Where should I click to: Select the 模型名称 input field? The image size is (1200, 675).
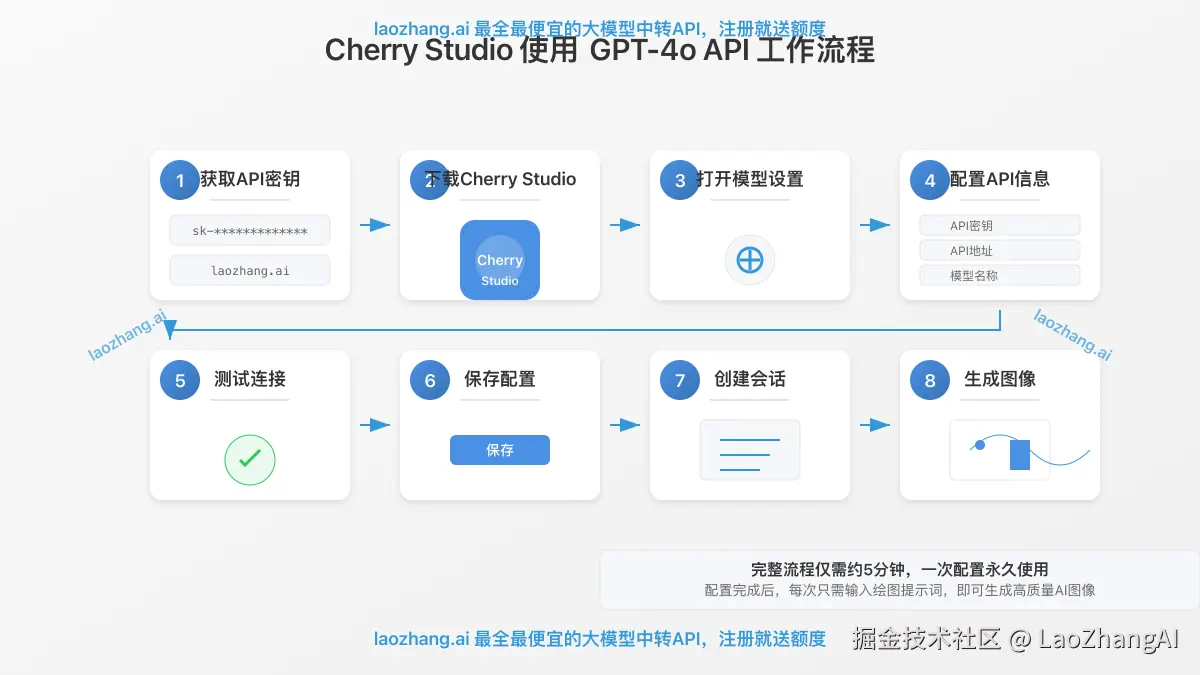999,275
